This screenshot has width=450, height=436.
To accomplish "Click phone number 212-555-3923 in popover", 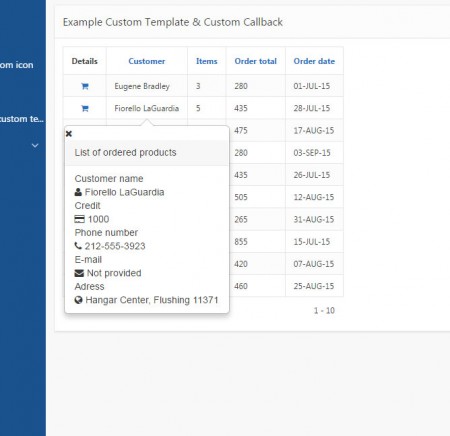I will pos(115,246).
